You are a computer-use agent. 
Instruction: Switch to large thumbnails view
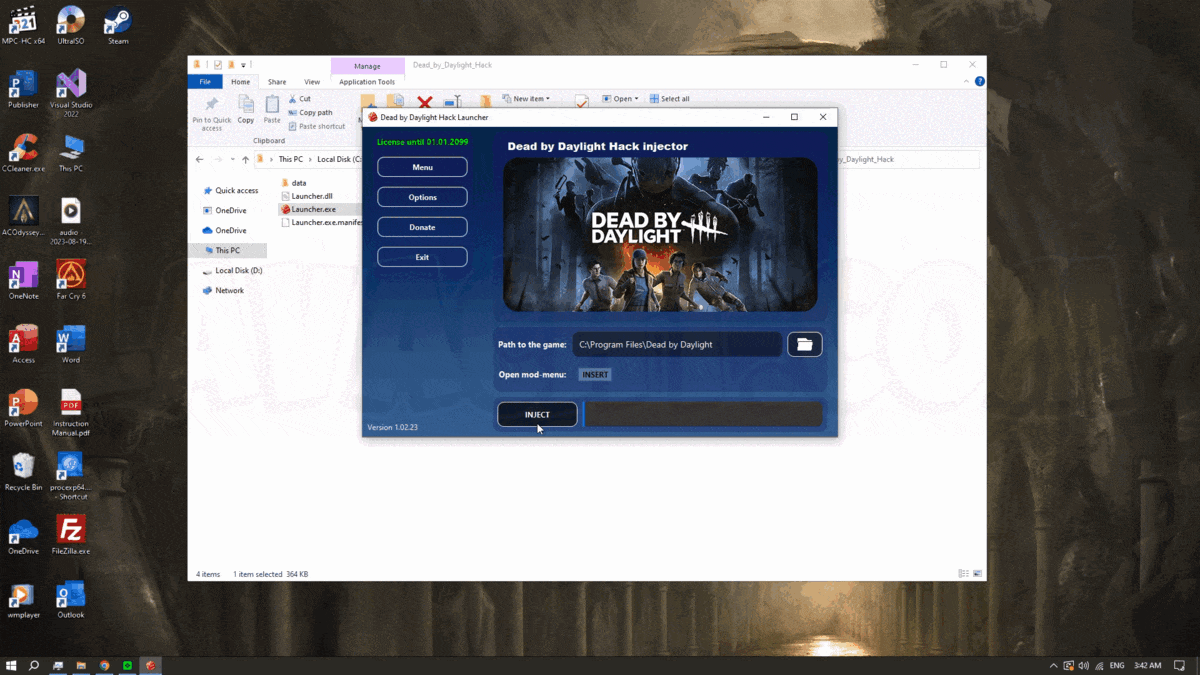977,573
